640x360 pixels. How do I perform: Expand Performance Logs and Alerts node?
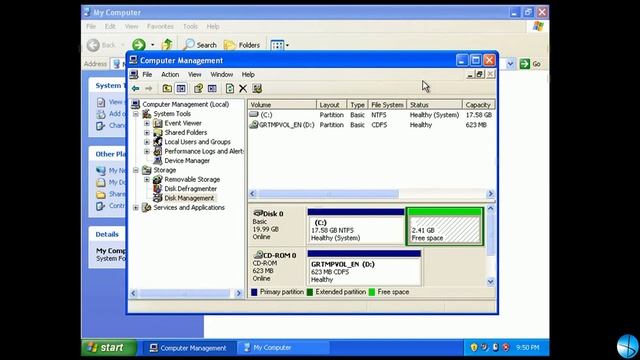(147, 151)
